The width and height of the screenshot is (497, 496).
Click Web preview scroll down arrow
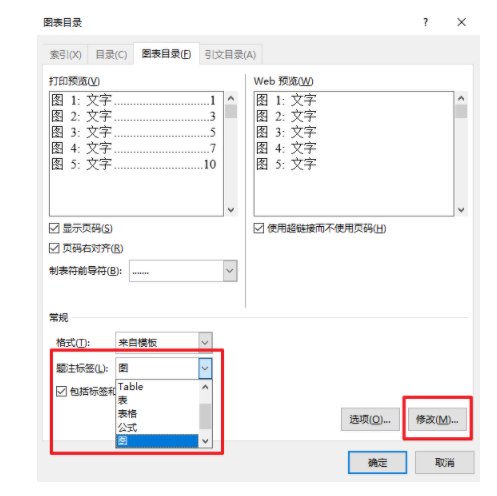[461, 210]
